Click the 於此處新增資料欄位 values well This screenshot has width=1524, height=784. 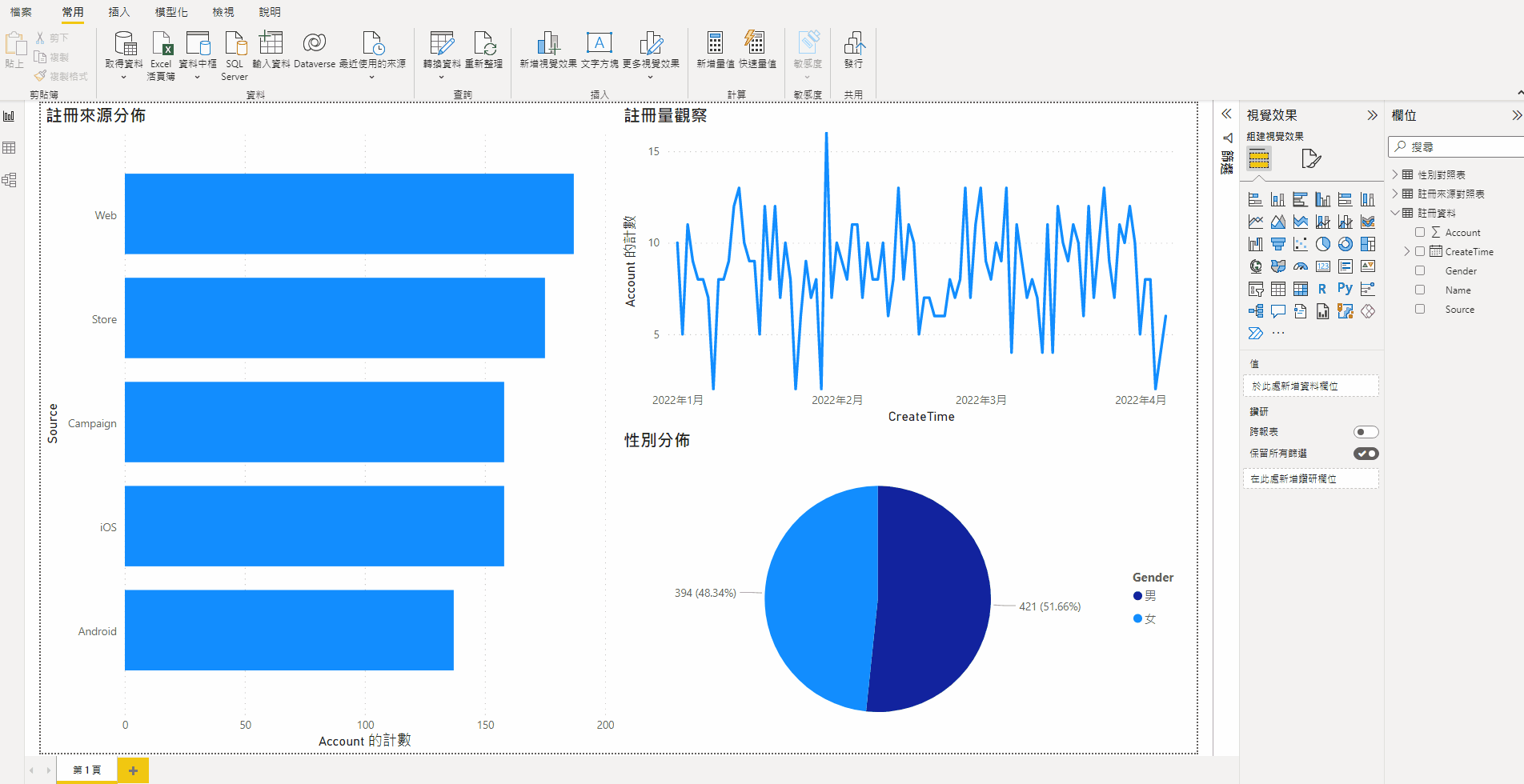(1310, 386)
